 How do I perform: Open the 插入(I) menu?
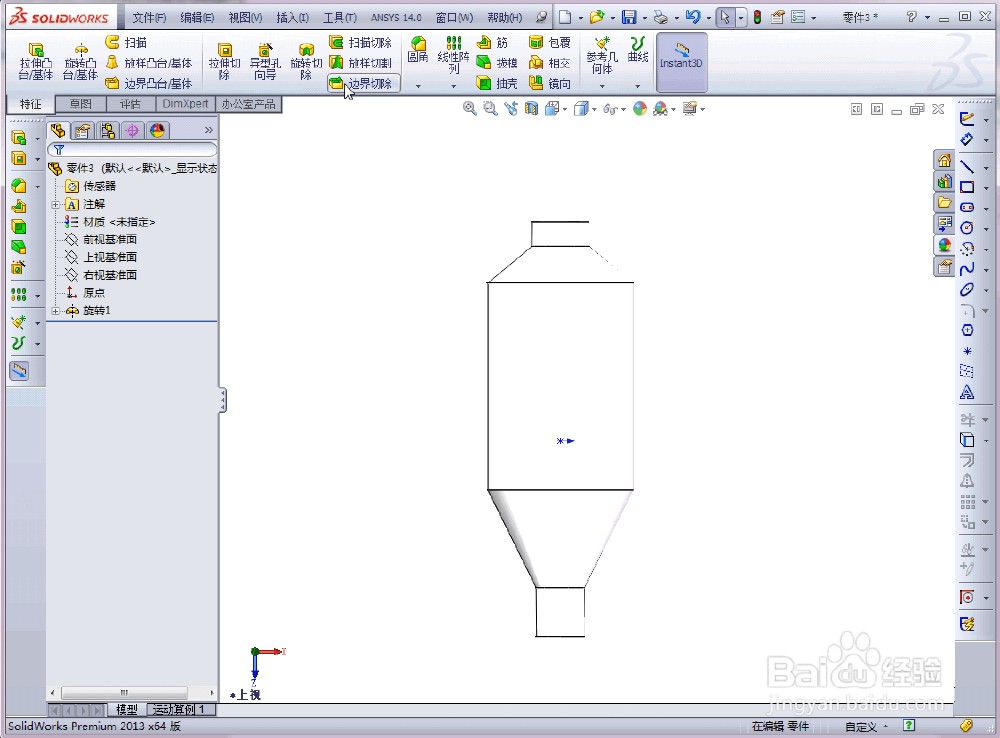[x=293, y=17]
